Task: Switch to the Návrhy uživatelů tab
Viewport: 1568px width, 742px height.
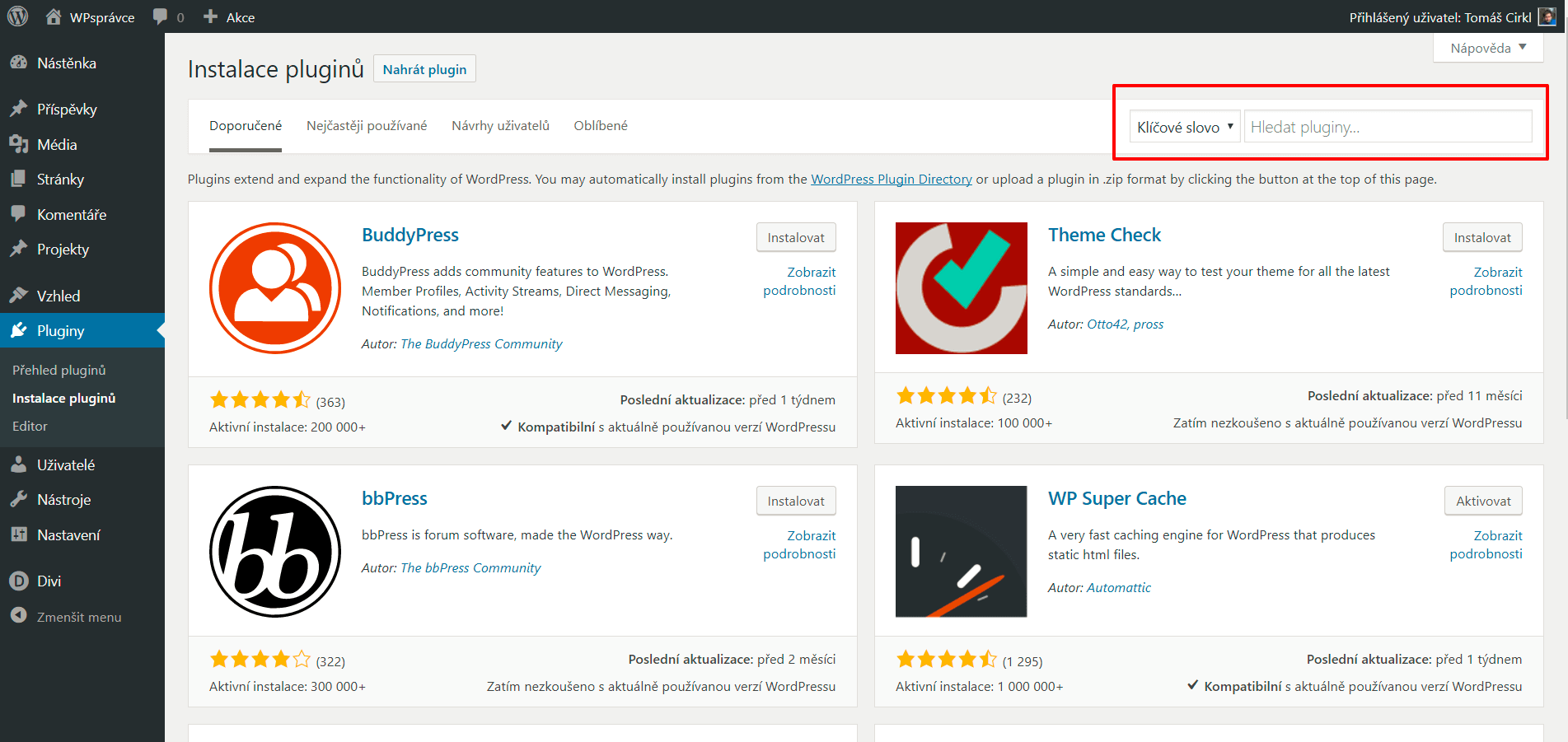Action: [x=500, y=126]
